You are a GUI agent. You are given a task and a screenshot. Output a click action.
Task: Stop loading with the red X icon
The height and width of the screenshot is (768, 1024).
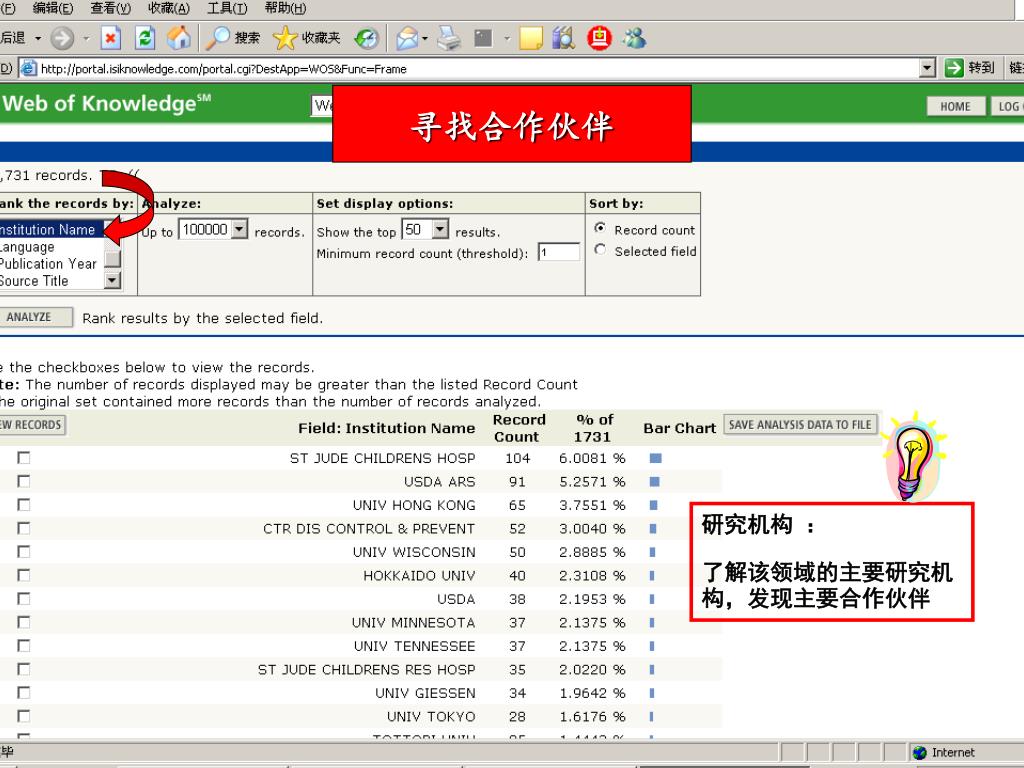pyautogui.click(x=110, y=38)
